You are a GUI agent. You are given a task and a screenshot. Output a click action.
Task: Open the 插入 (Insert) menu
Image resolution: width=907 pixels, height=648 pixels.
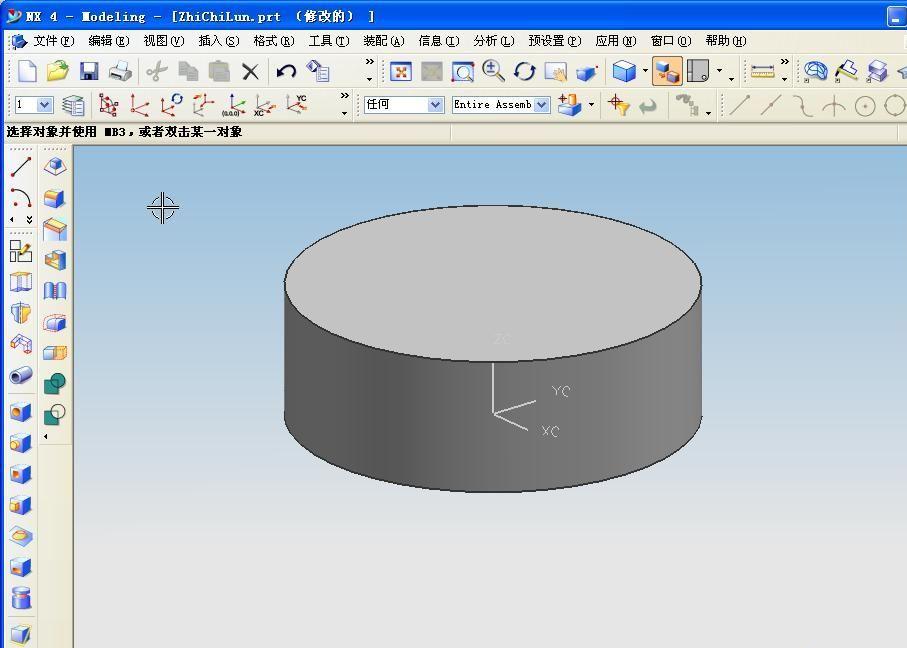(218, 41)
